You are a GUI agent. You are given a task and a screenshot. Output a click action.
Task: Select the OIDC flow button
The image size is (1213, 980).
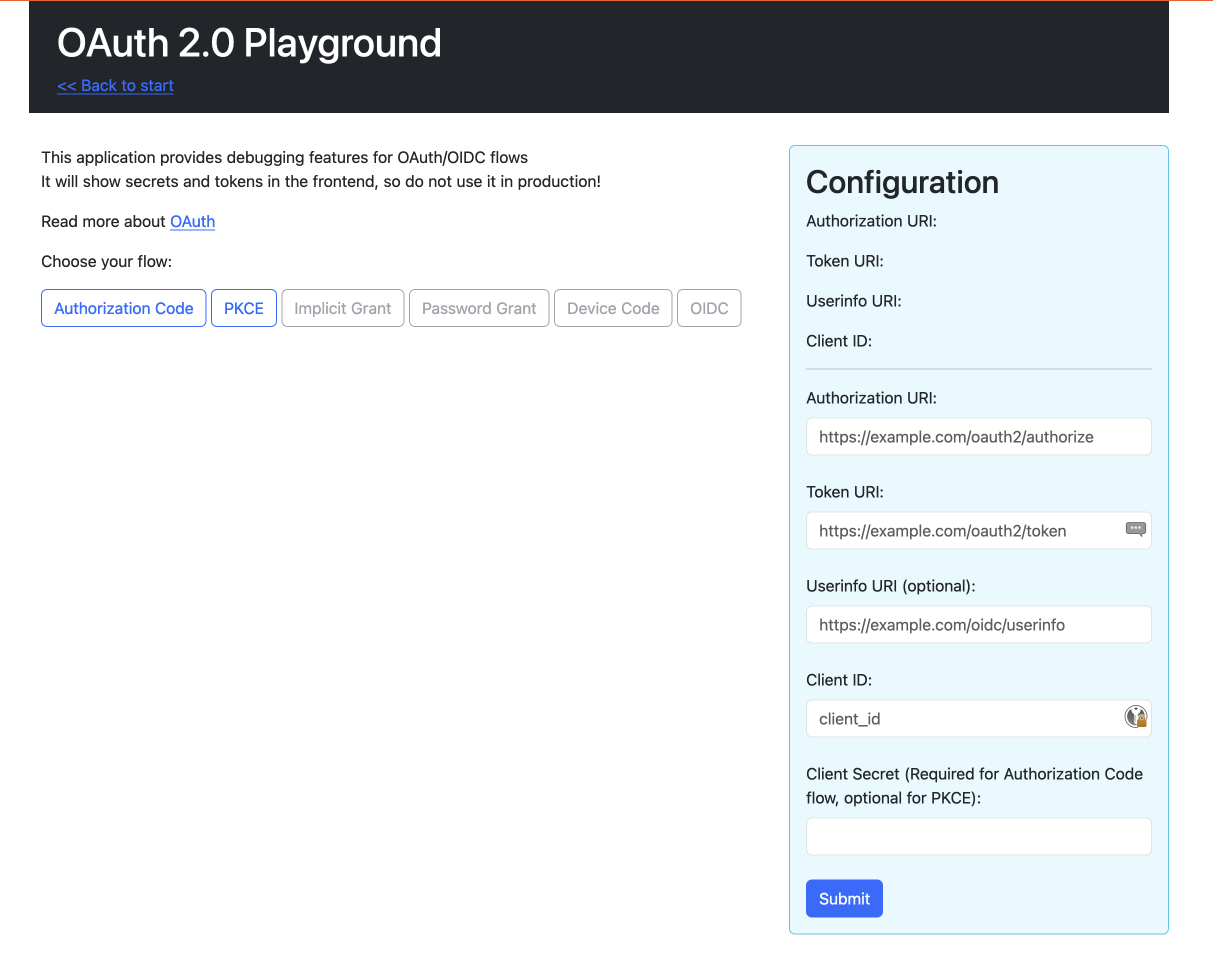pos(708,308)
